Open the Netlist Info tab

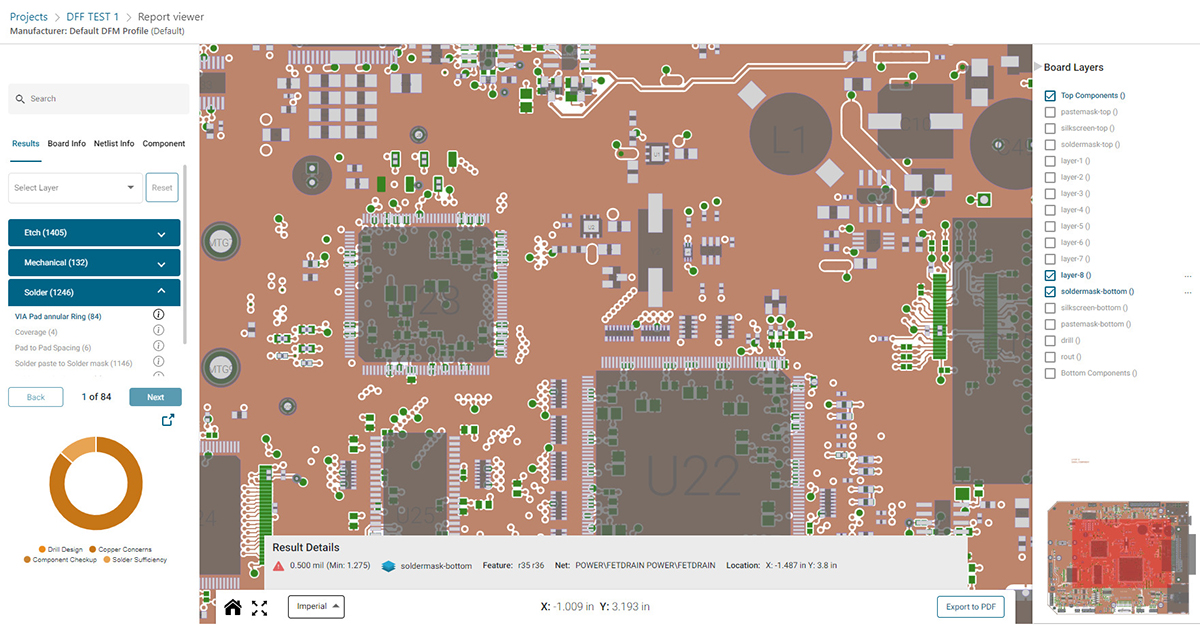pos(113,143)
